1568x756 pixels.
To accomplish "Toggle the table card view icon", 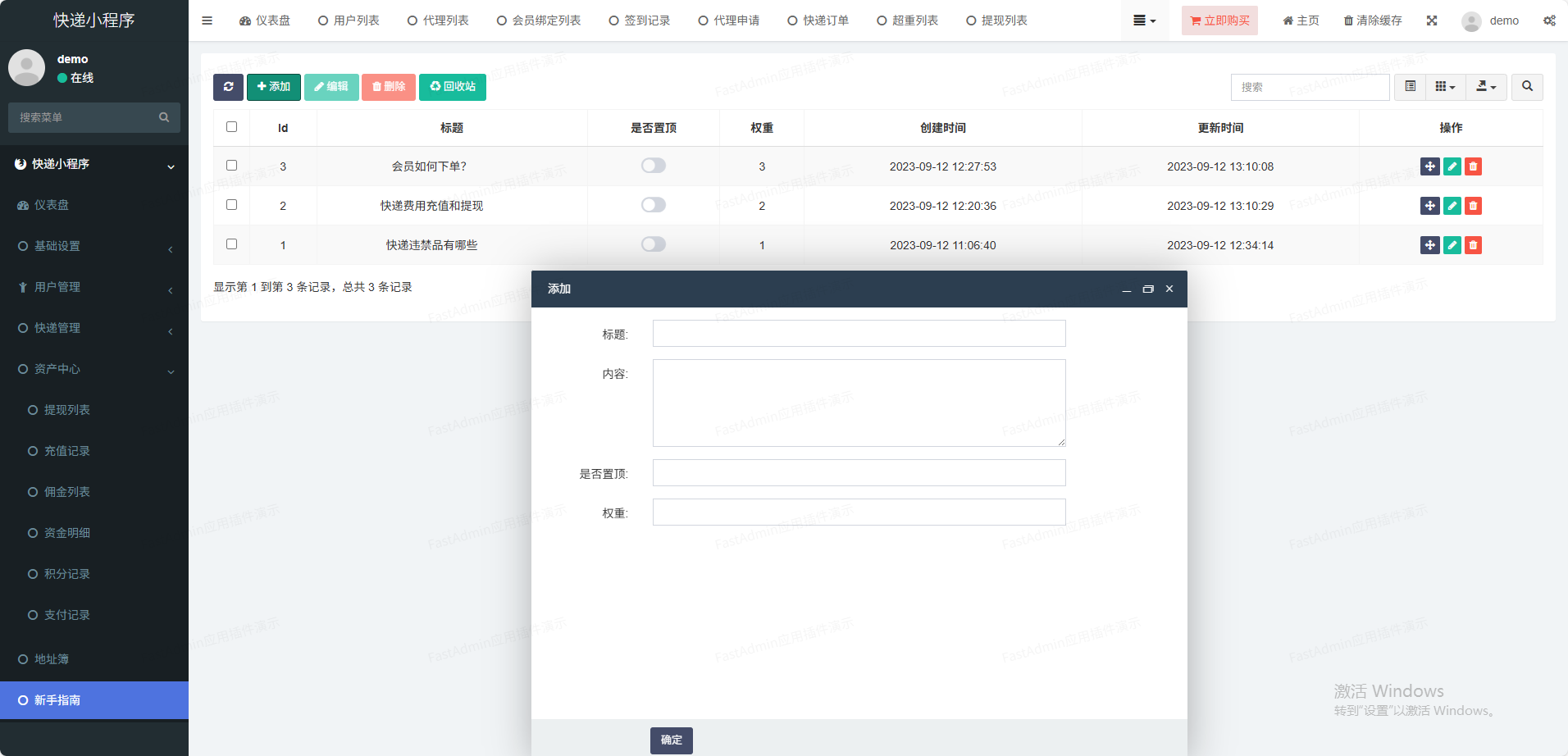I will [1410, 87].
